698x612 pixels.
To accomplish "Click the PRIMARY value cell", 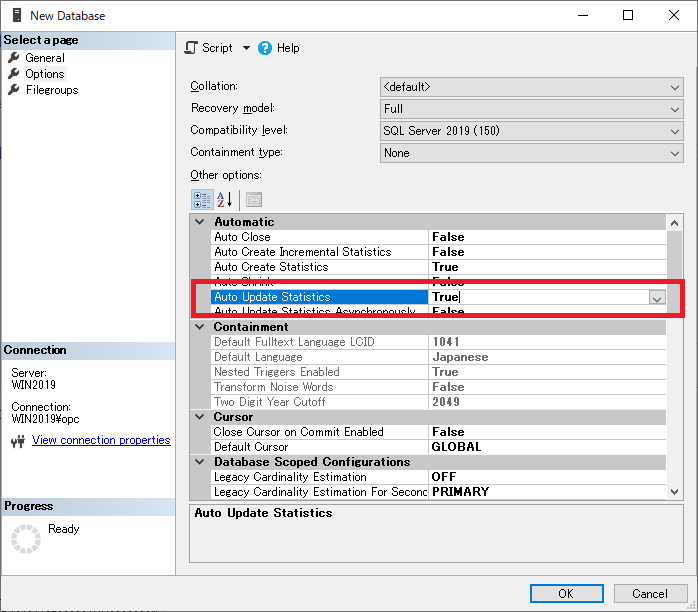I will [547, 492].
